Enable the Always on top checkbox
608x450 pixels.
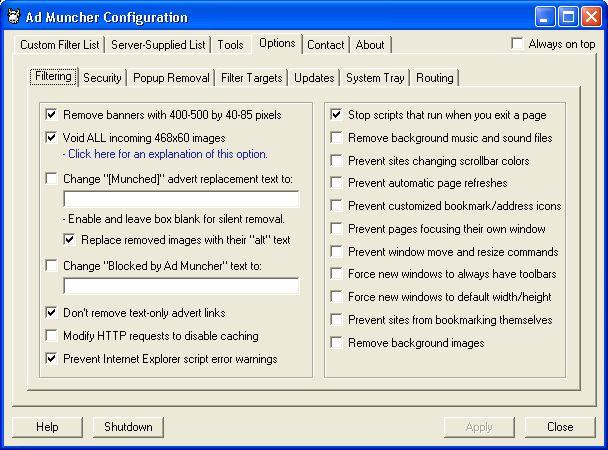click(517, 43)
